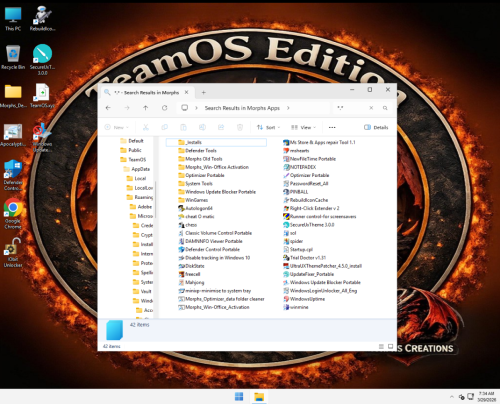The image size is (500, 404).
Task: Select the PINBALL game entry
Action: [x=296, y=192]
